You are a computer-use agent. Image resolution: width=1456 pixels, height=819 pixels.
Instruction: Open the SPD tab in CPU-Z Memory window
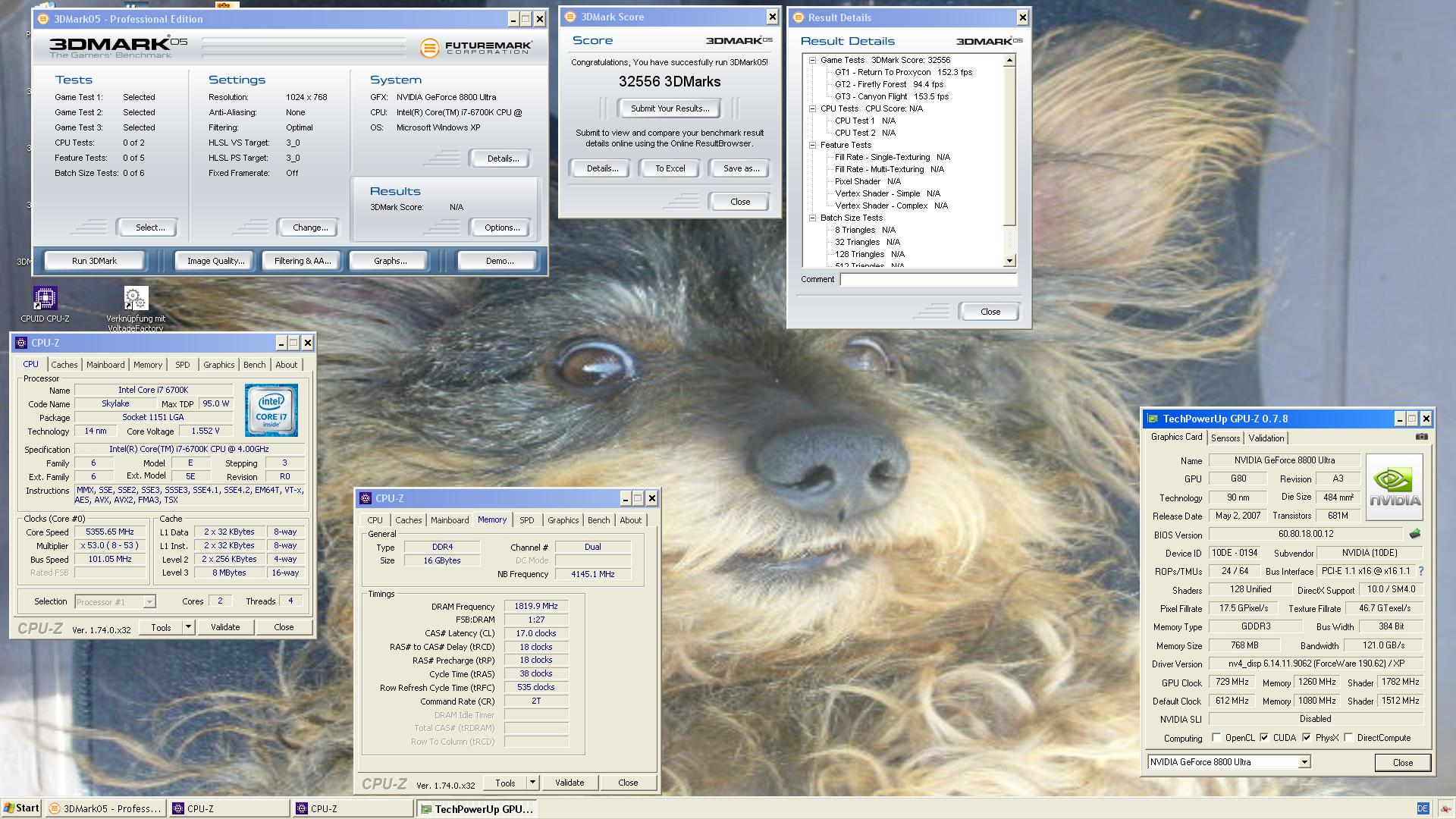pos(526,520)
